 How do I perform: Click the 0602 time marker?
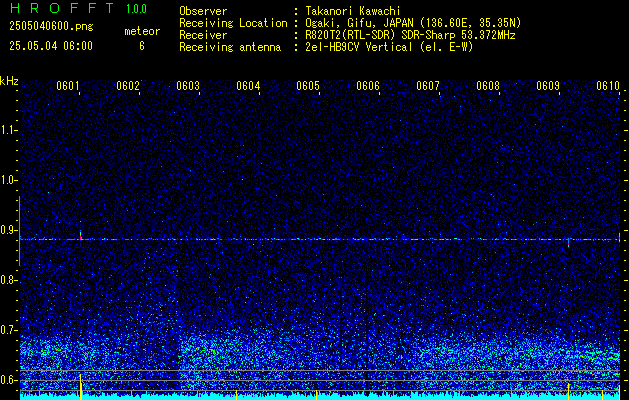click(x=128, y=86)
